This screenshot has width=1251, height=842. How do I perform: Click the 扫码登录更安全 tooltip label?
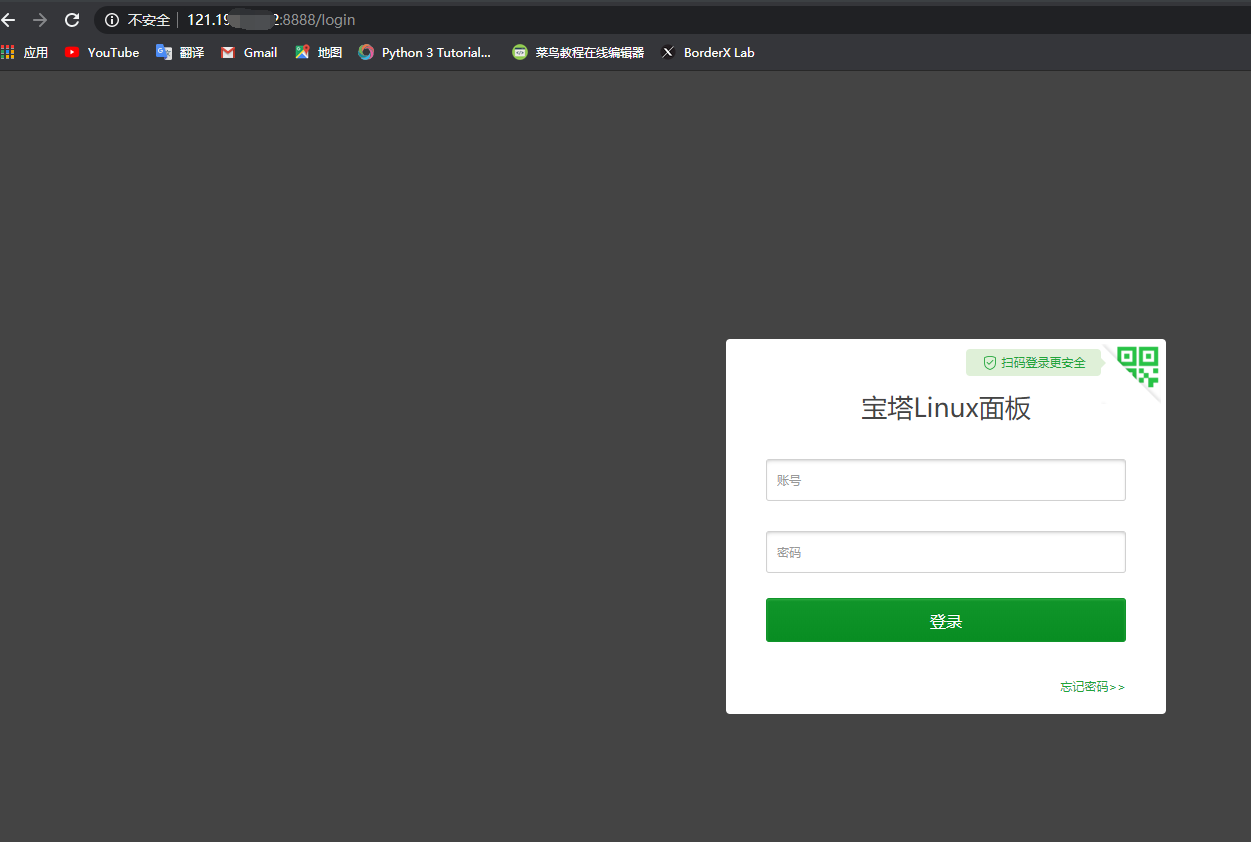[x=1034, y=363]
